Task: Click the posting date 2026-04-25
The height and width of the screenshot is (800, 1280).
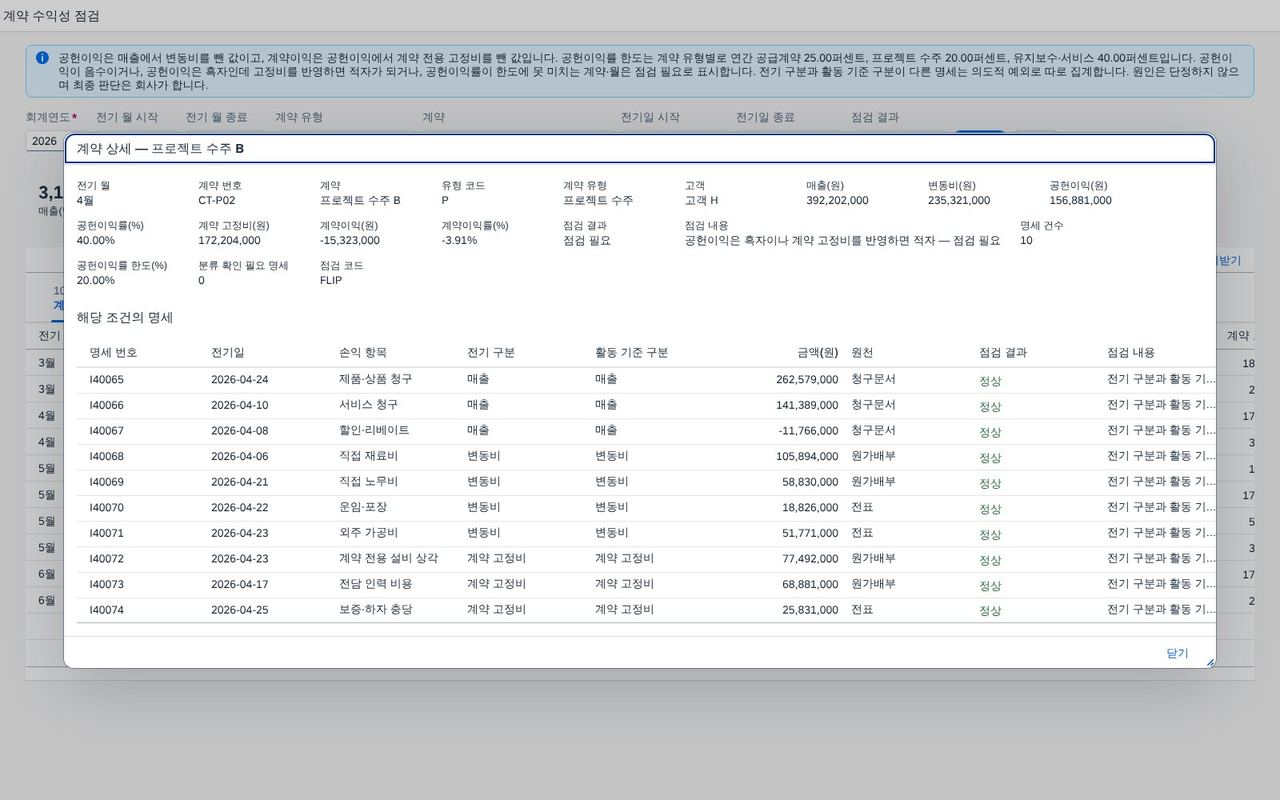Action: pos(239,610)
